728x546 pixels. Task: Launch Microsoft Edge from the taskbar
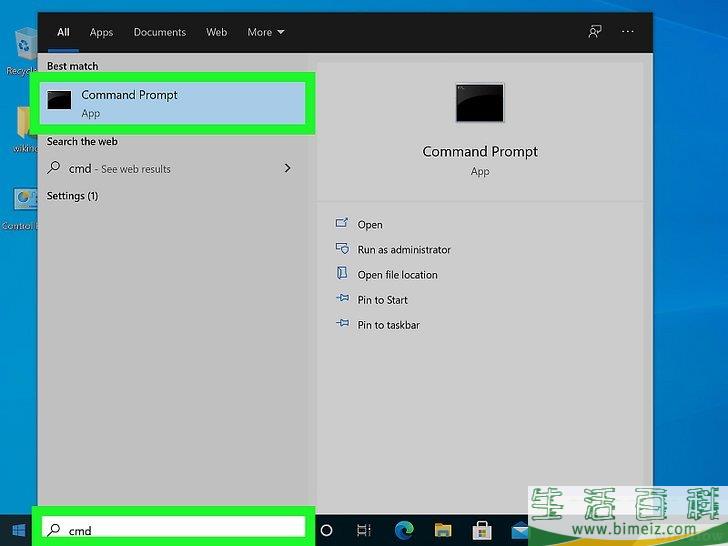(404, 530)
